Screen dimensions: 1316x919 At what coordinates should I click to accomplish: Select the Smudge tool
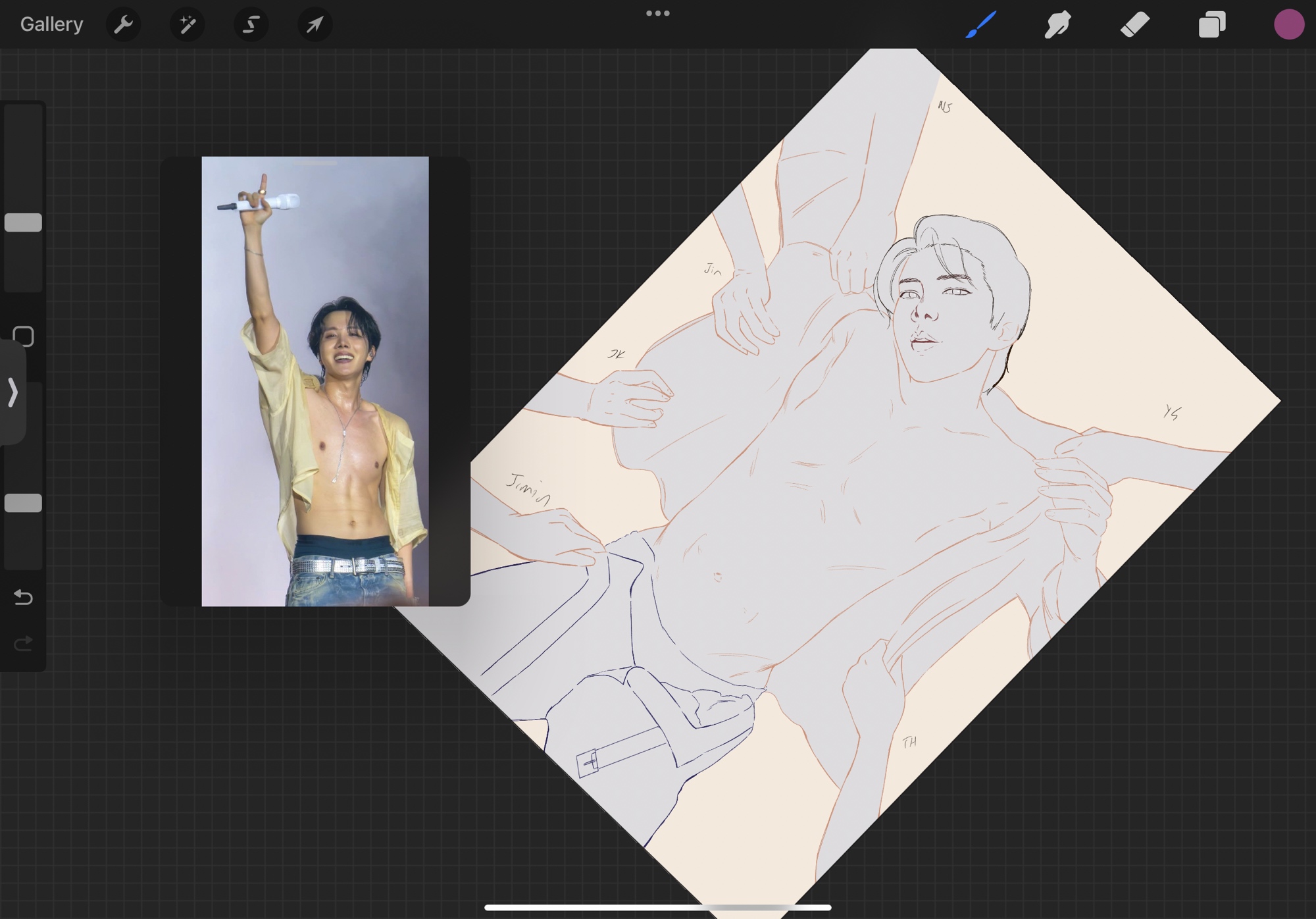point(1058,25)
